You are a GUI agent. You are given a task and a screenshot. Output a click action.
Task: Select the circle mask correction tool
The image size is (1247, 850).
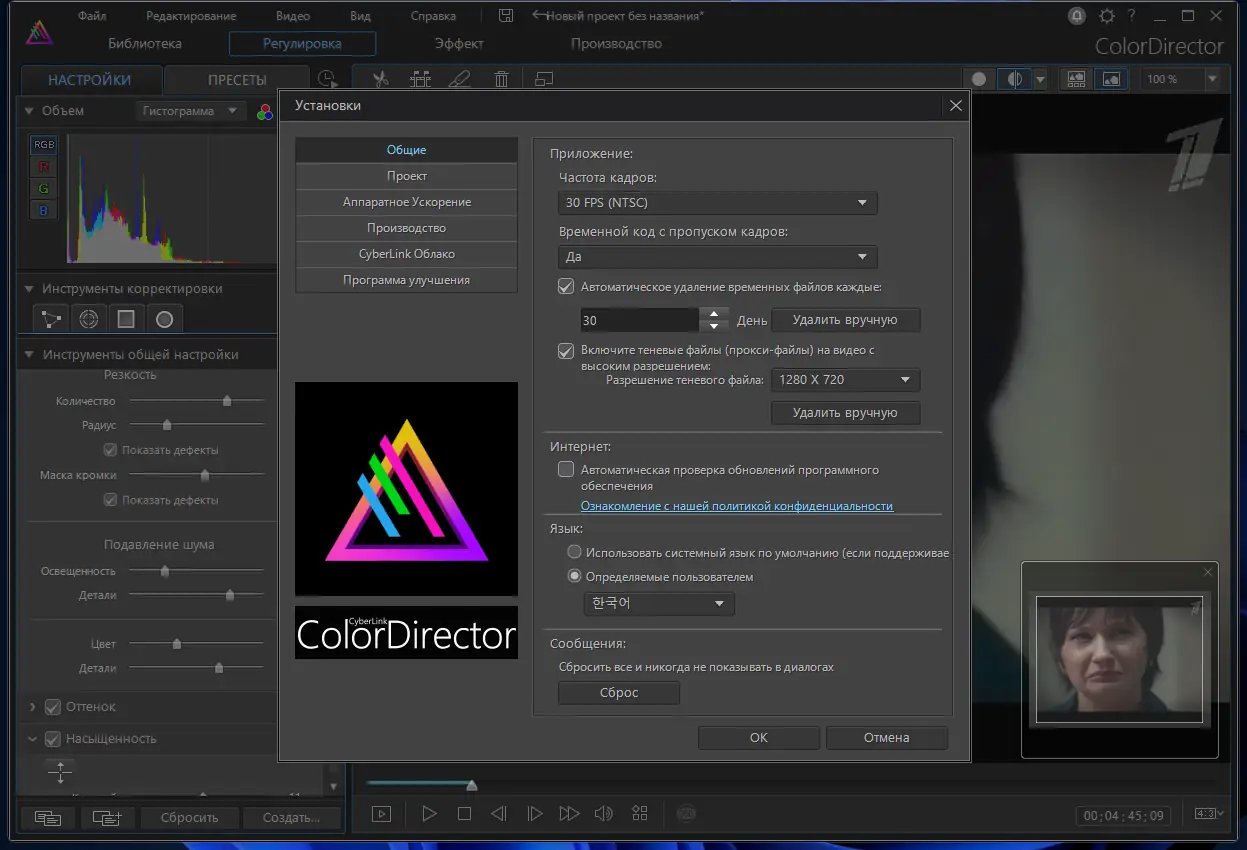coord(164,319)
